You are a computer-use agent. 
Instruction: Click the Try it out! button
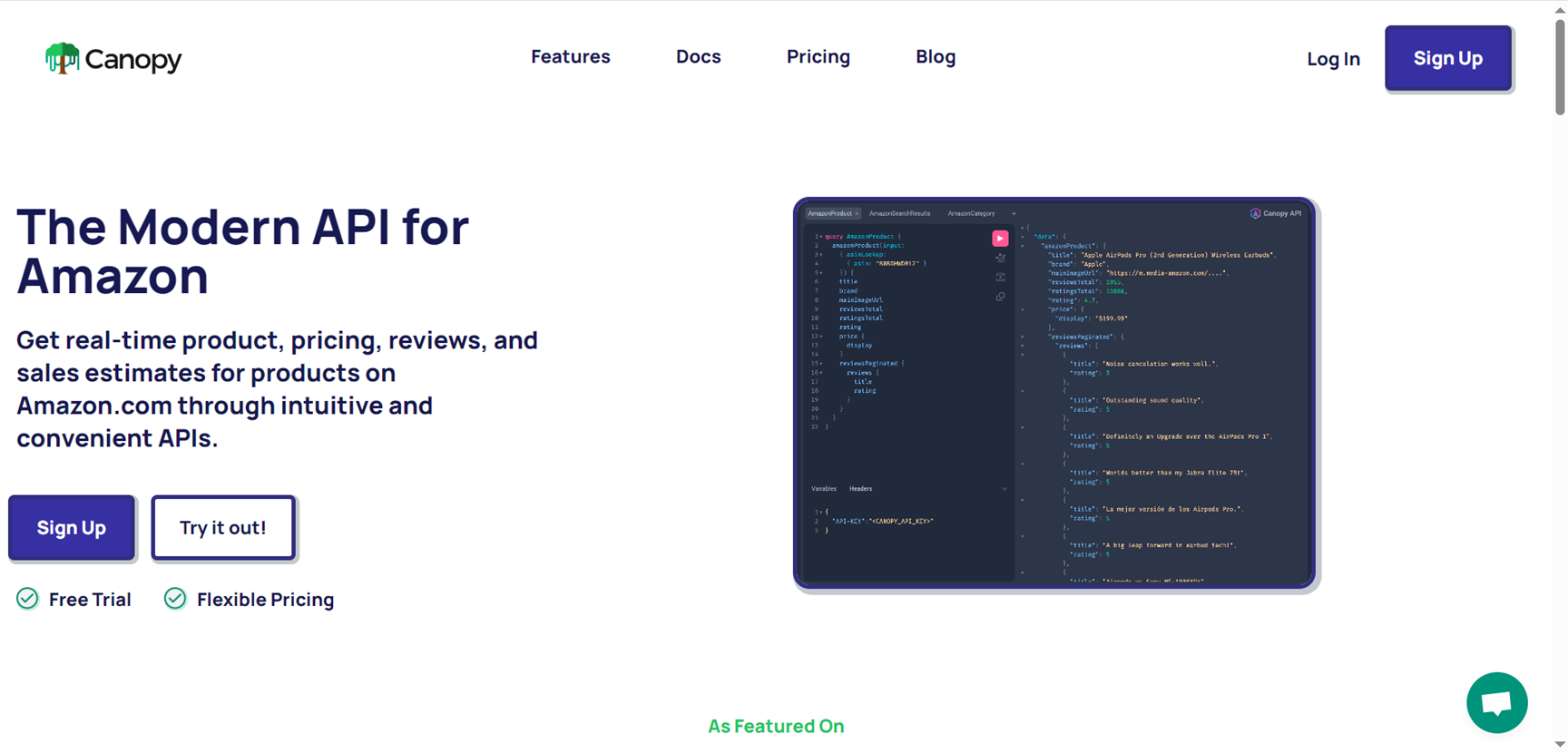[x=223, y=527]
